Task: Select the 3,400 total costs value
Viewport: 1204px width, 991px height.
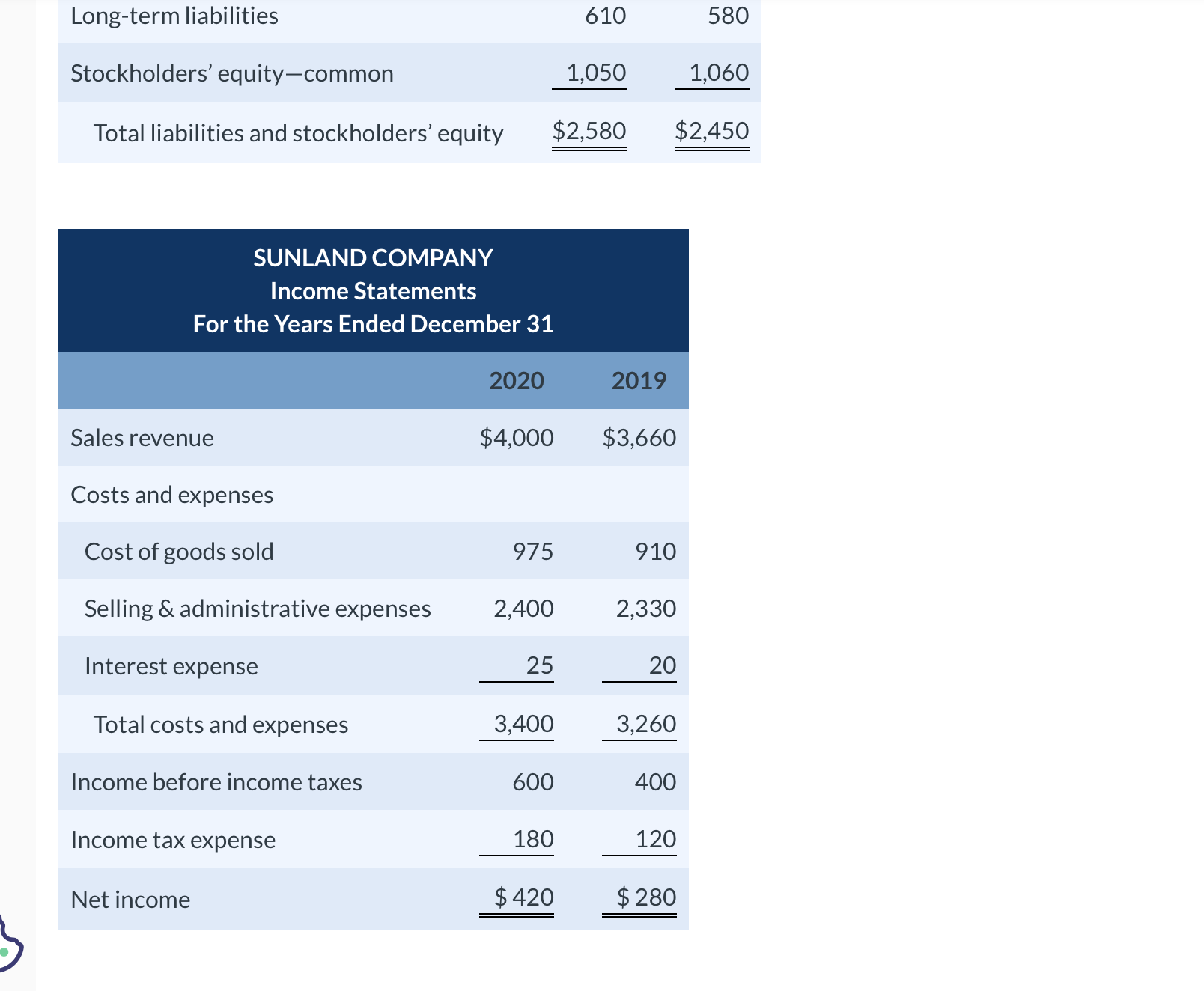Action: (x=524, y=724)
